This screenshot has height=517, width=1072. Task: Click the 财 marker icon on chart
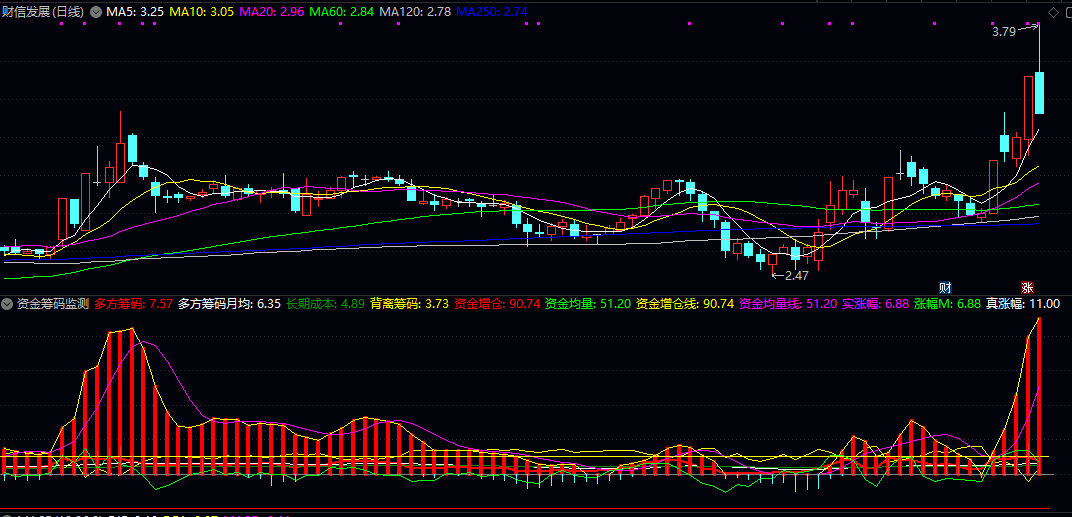(945, 286)
